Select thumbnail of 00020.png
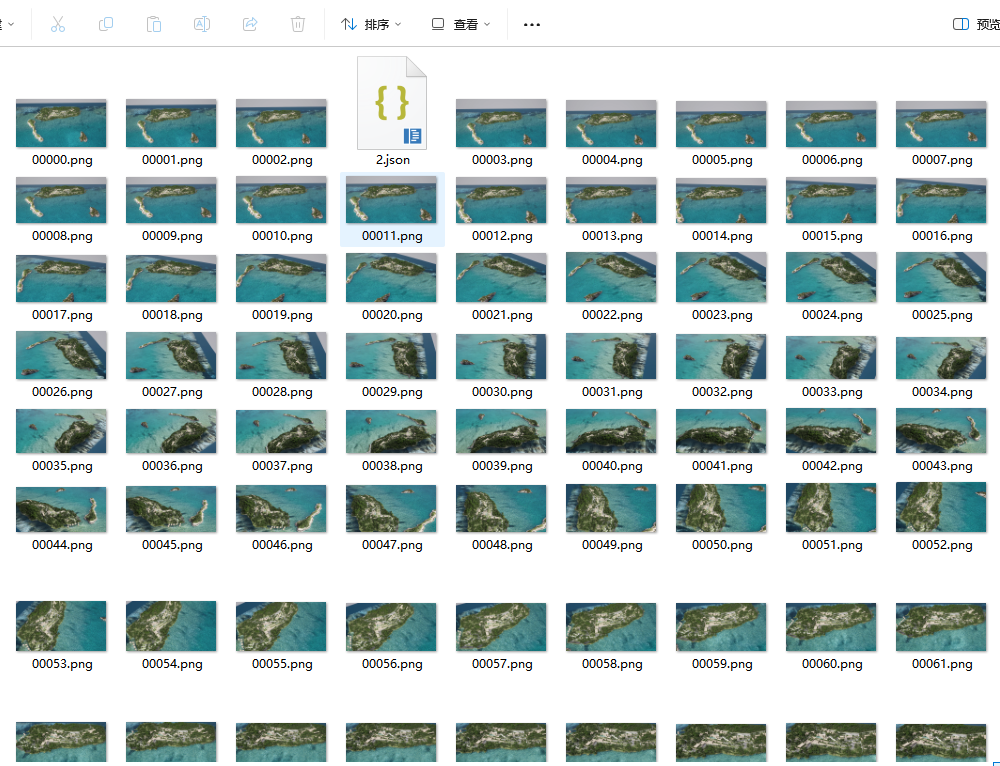Image resolution: width=1000 pixels, height=766 pixels. point(392,277)
